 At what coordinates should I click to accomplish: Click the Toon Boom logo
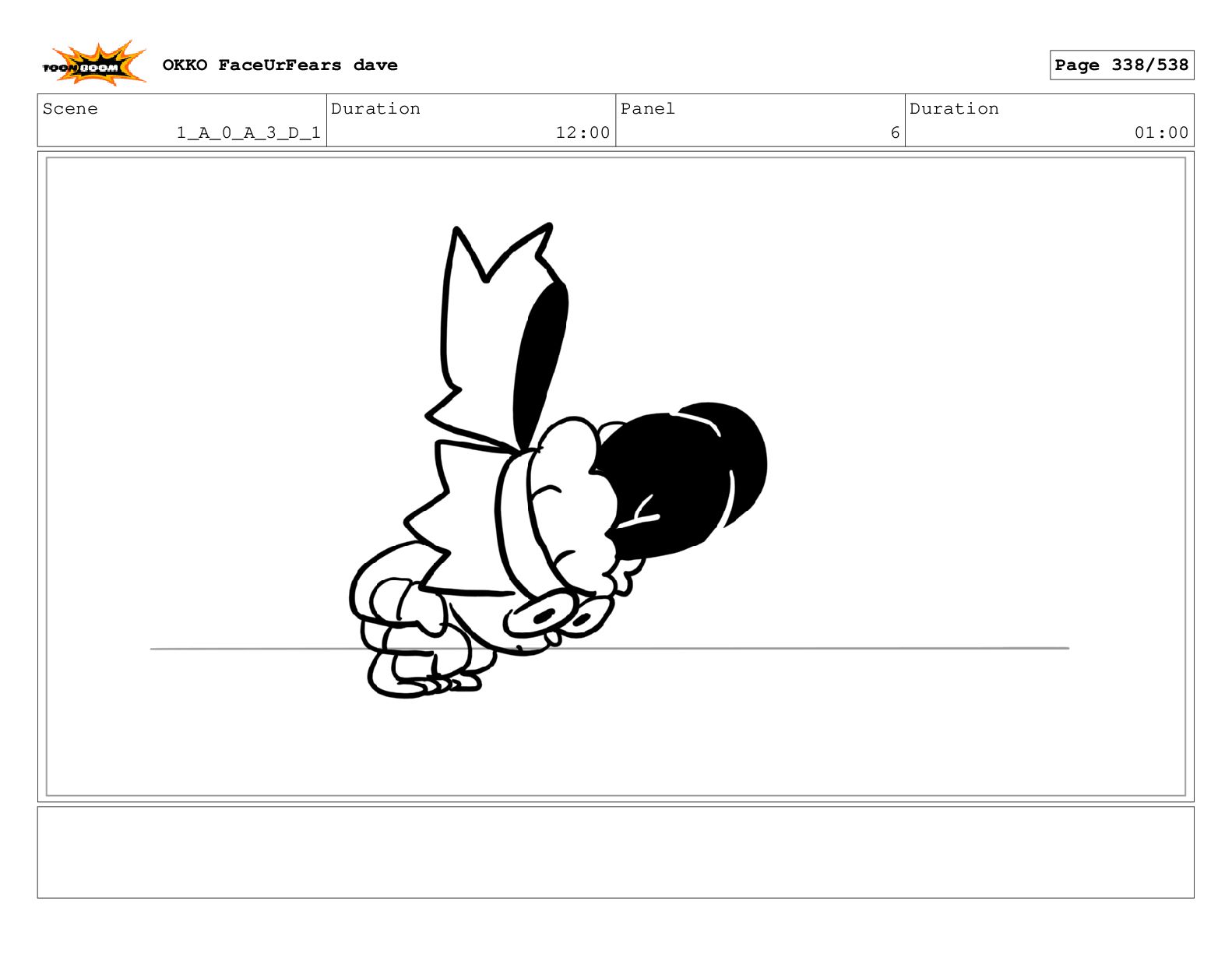94,64
